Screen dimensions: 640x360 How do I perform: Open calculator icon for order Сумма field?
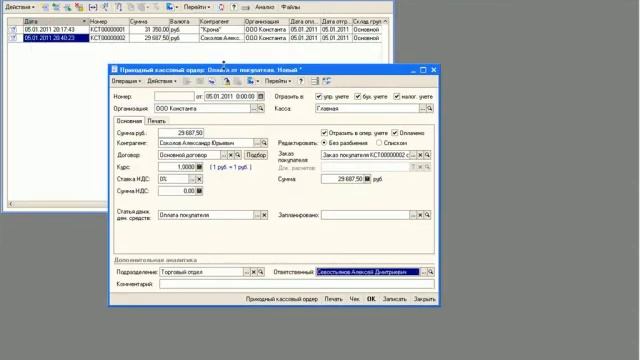(x=367, y=179)
